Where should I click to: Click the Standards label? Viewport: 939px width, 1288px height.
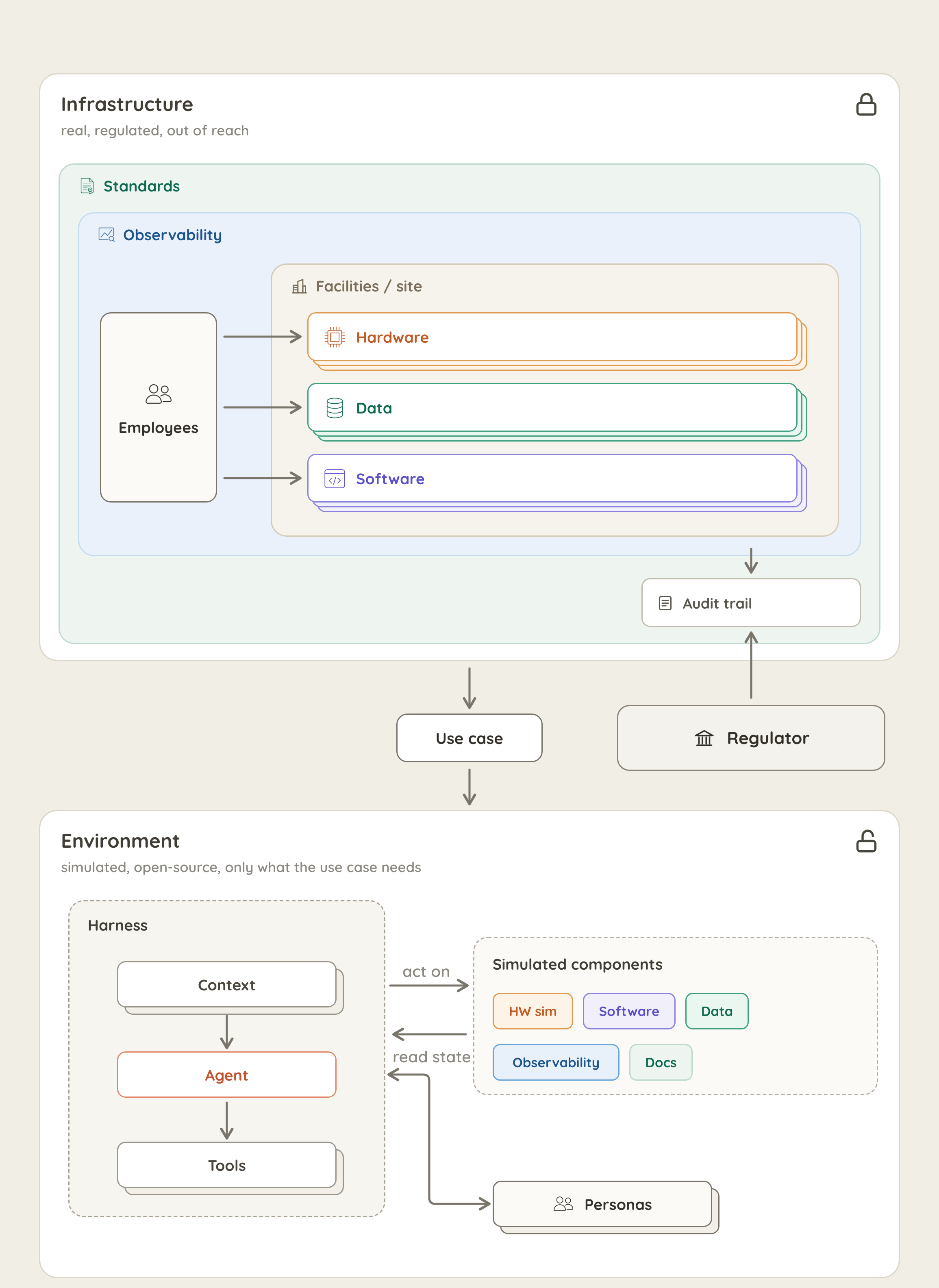point(141,186)
